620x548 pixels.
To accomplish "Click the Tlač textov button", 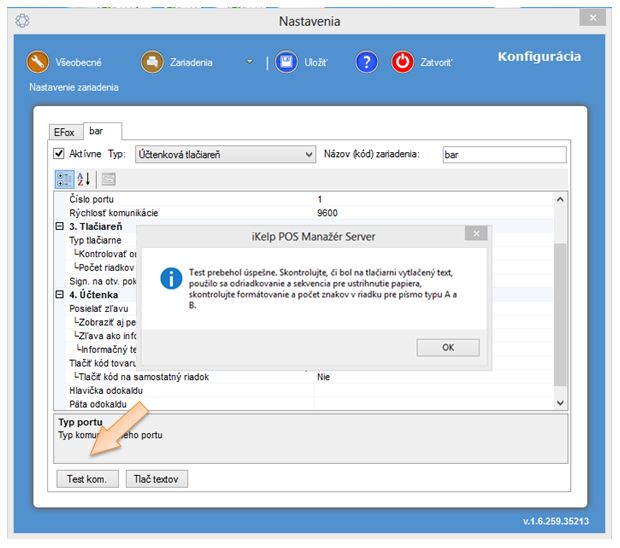I will 157,479.
